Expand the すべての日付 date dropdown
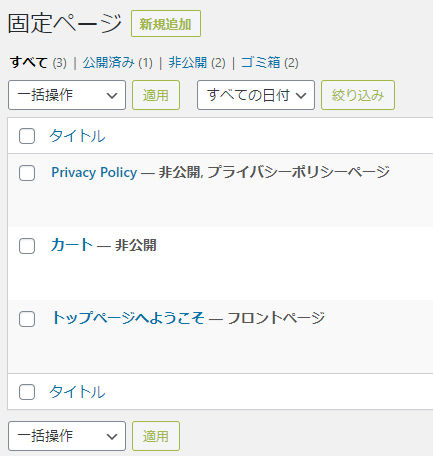The image size is (433, 456). [256, 95]
